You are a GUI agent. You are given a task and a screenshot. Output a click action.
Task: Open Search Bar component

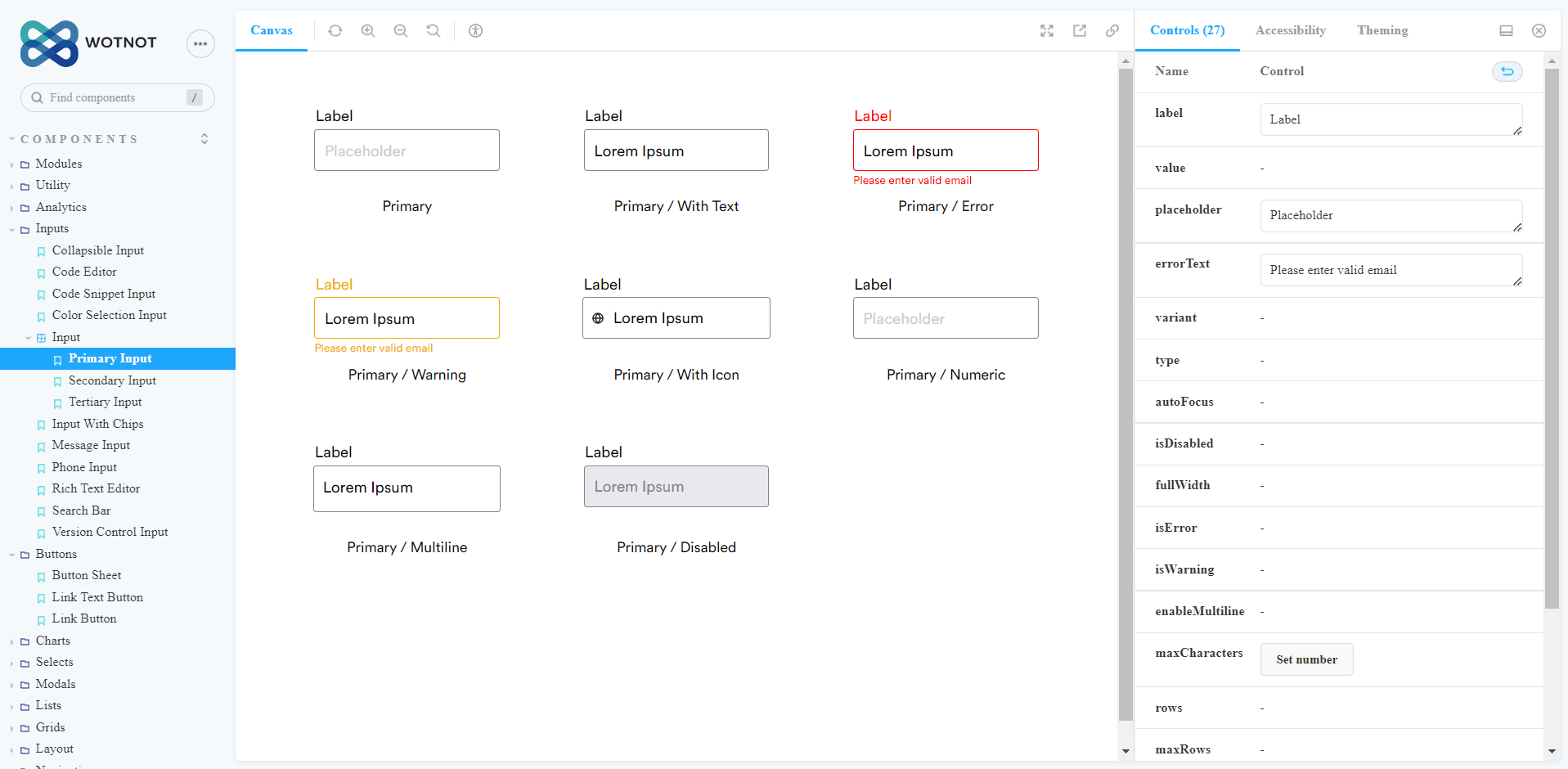pos(81,510)
